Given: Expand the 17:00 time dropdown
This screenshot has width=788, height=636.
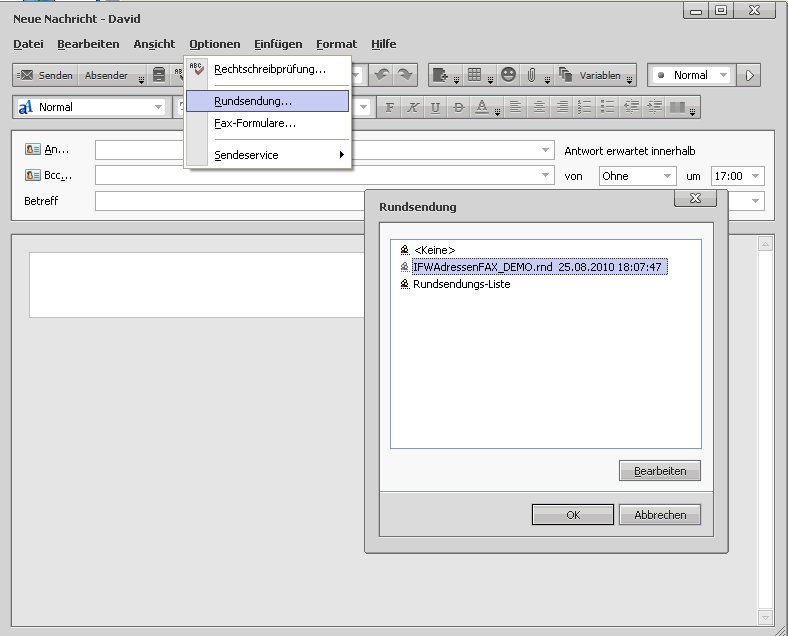Looking at the screenshot, I should click(737, 176).
